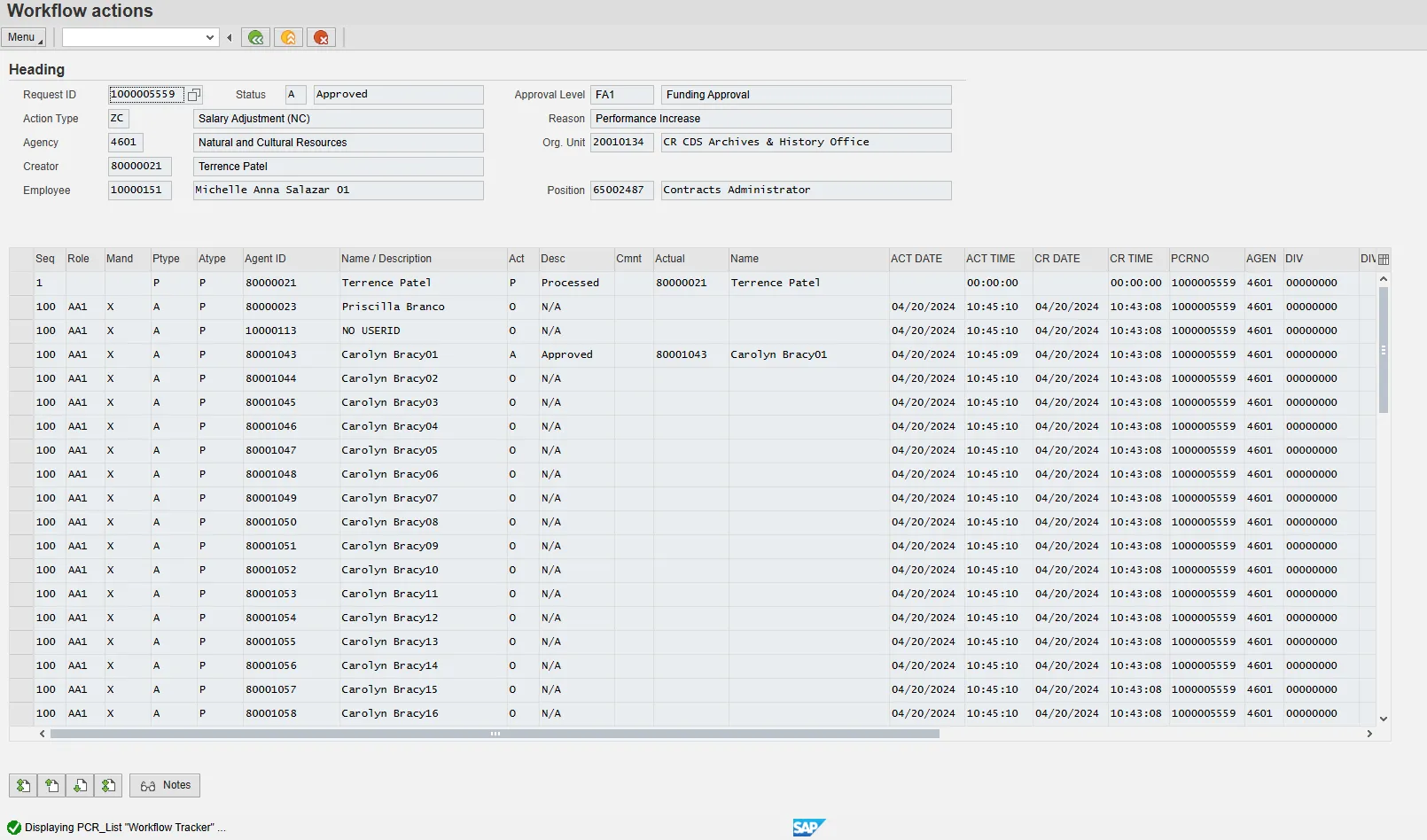Go to next page with down-arrow icon
This screenshot has height=840, width=1427.
point(80,786)
